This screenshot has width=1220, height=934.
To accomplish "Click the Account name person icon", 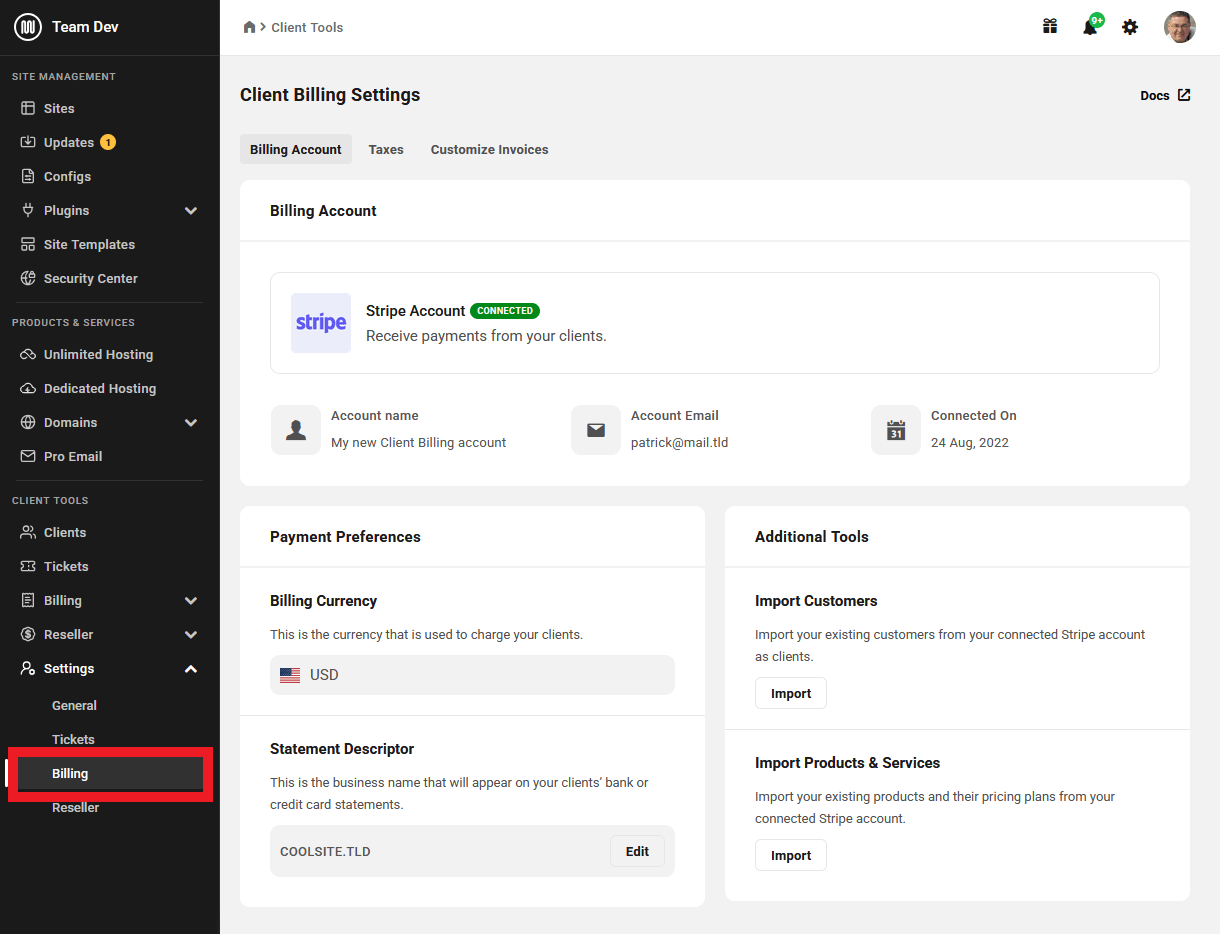I will [296, 430].
